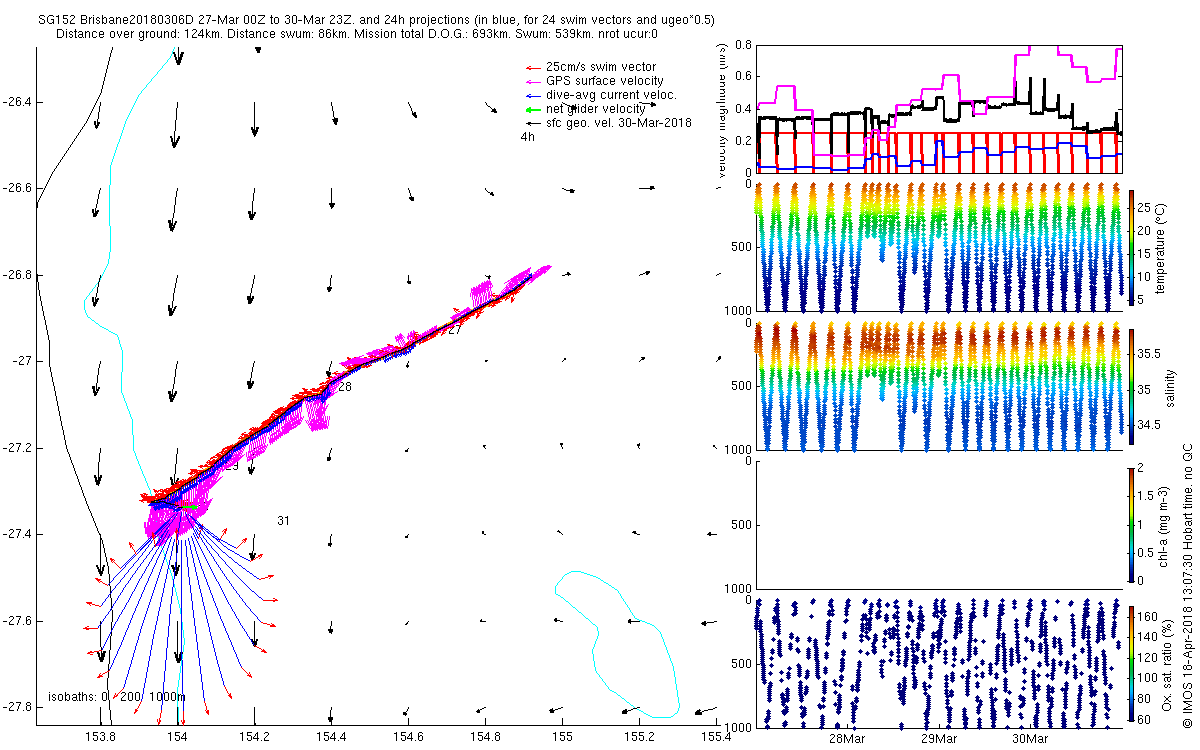This screenshot has height=750, width=1200.
Task: Click the 155.2 longitude tick label
Action: coord(638,736)
